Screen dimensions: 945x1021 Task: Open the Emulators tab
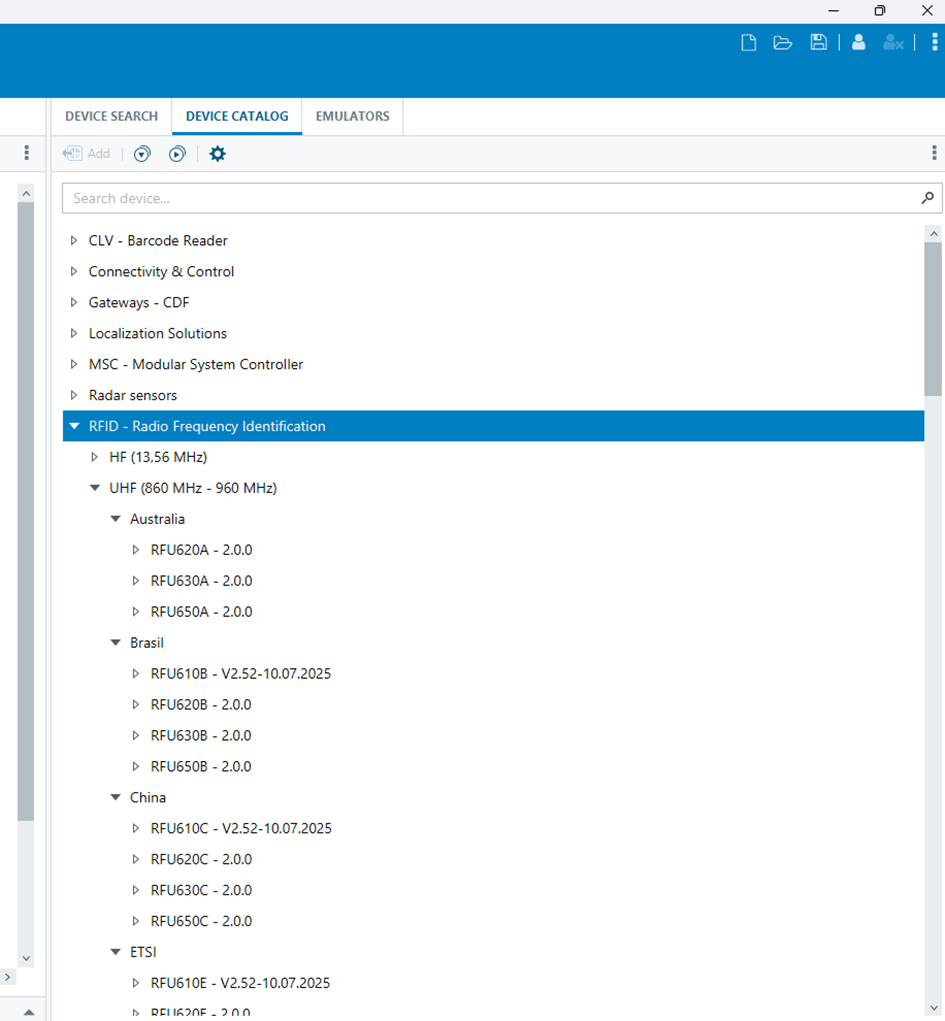point(352,116)
